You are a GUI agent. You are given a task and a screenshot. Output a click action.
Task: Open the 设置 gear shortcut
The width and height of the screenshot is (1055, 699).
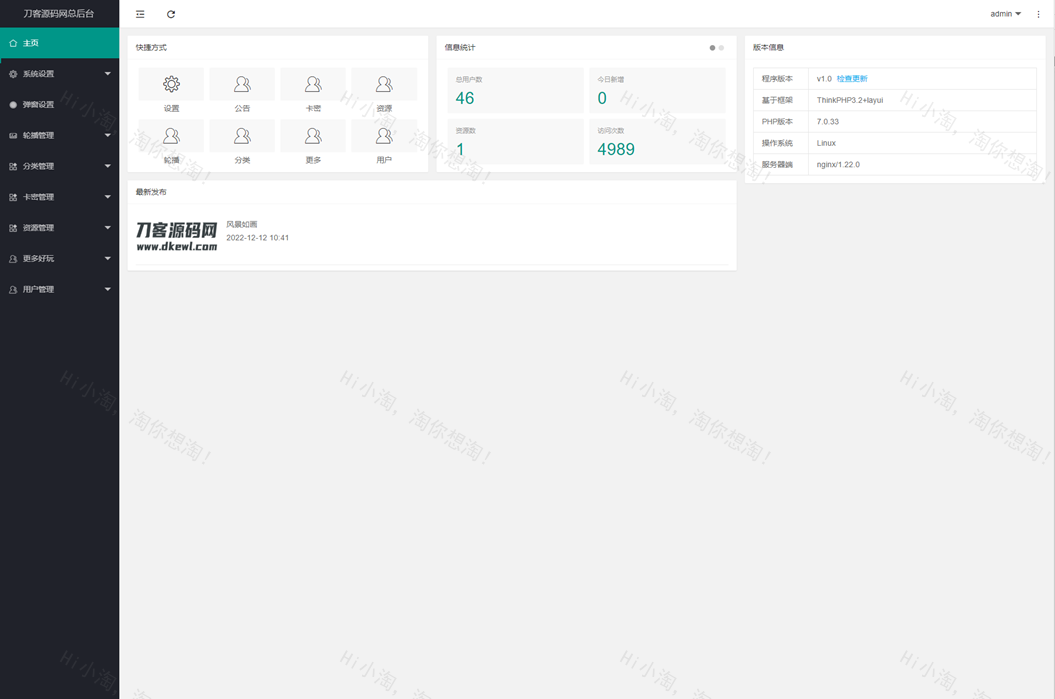(171, 85)
